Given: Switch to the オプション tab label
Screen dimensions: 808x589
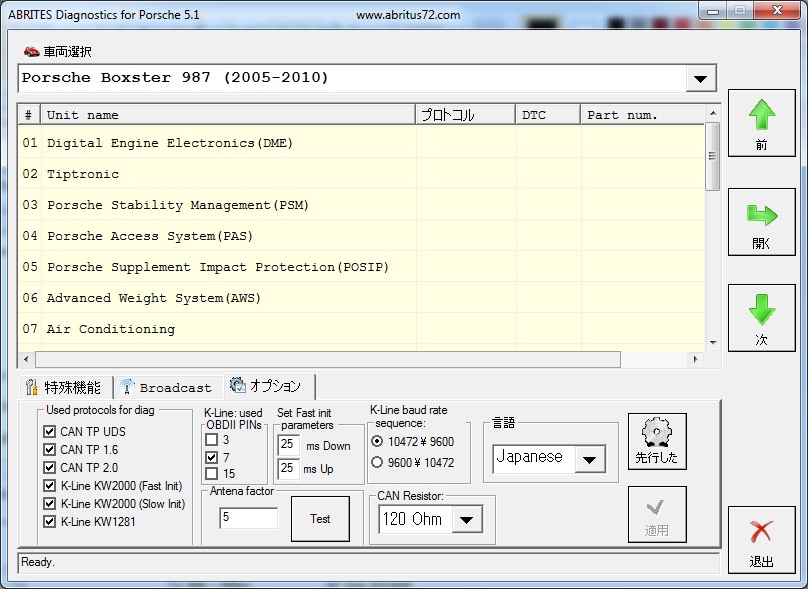Looking at the screenshot, I should pos(275,385).
